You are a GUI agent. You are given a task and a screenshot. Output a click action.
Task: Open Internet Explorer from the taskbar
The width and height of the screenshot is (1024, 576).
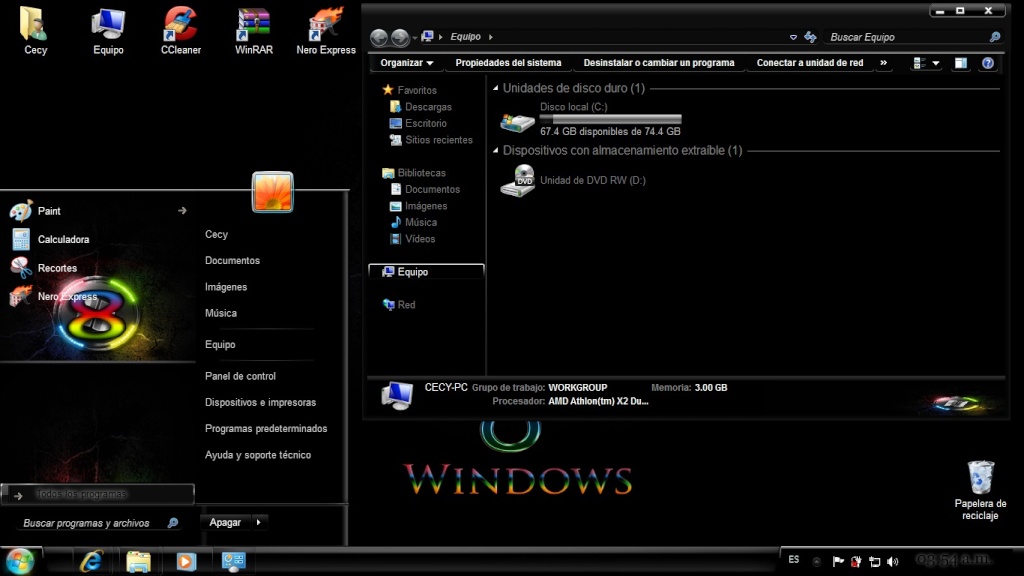tap(91, 561)
